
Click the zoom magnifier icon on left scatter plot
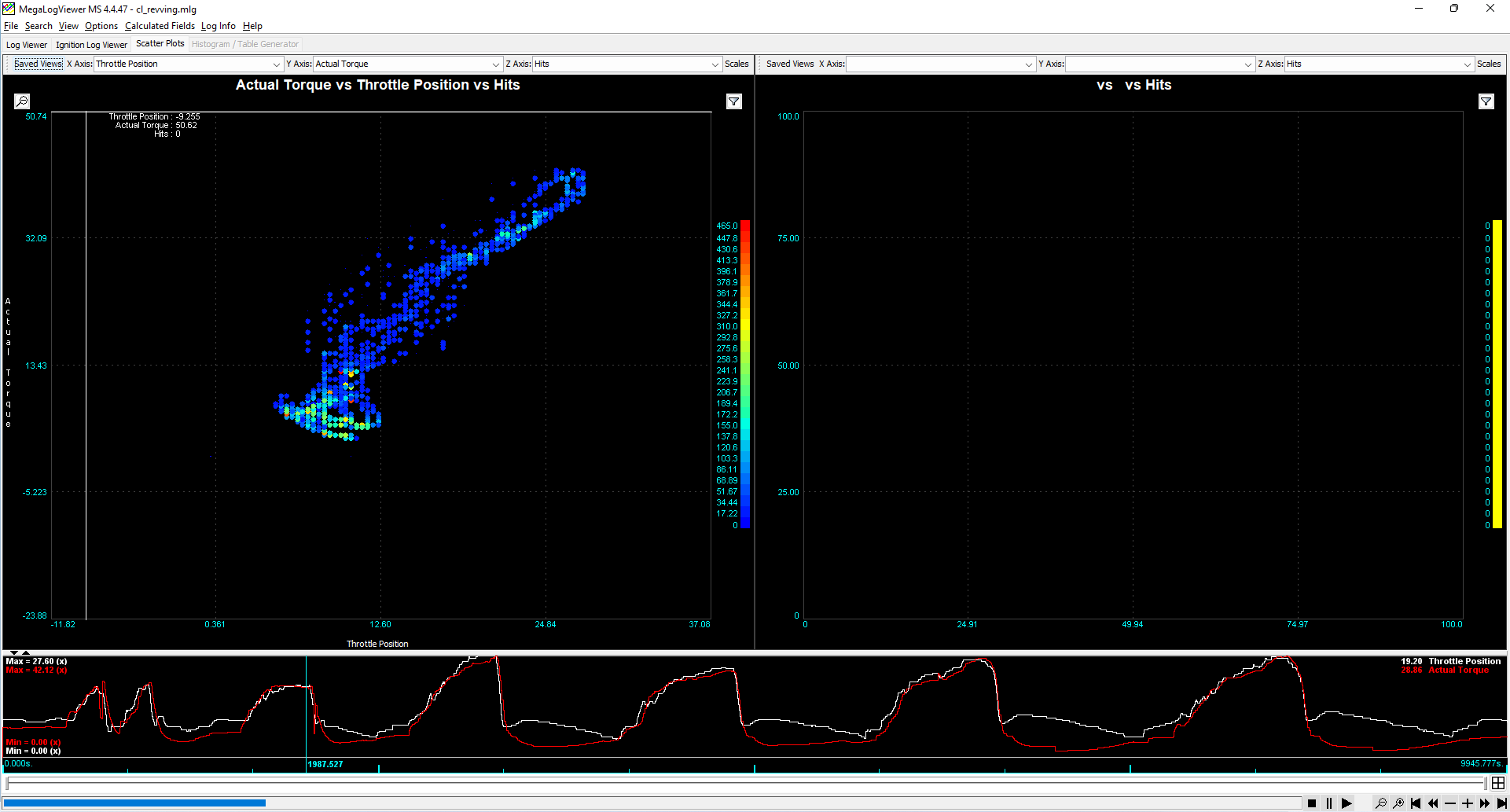pyautogui.click(x=22, y=101)
